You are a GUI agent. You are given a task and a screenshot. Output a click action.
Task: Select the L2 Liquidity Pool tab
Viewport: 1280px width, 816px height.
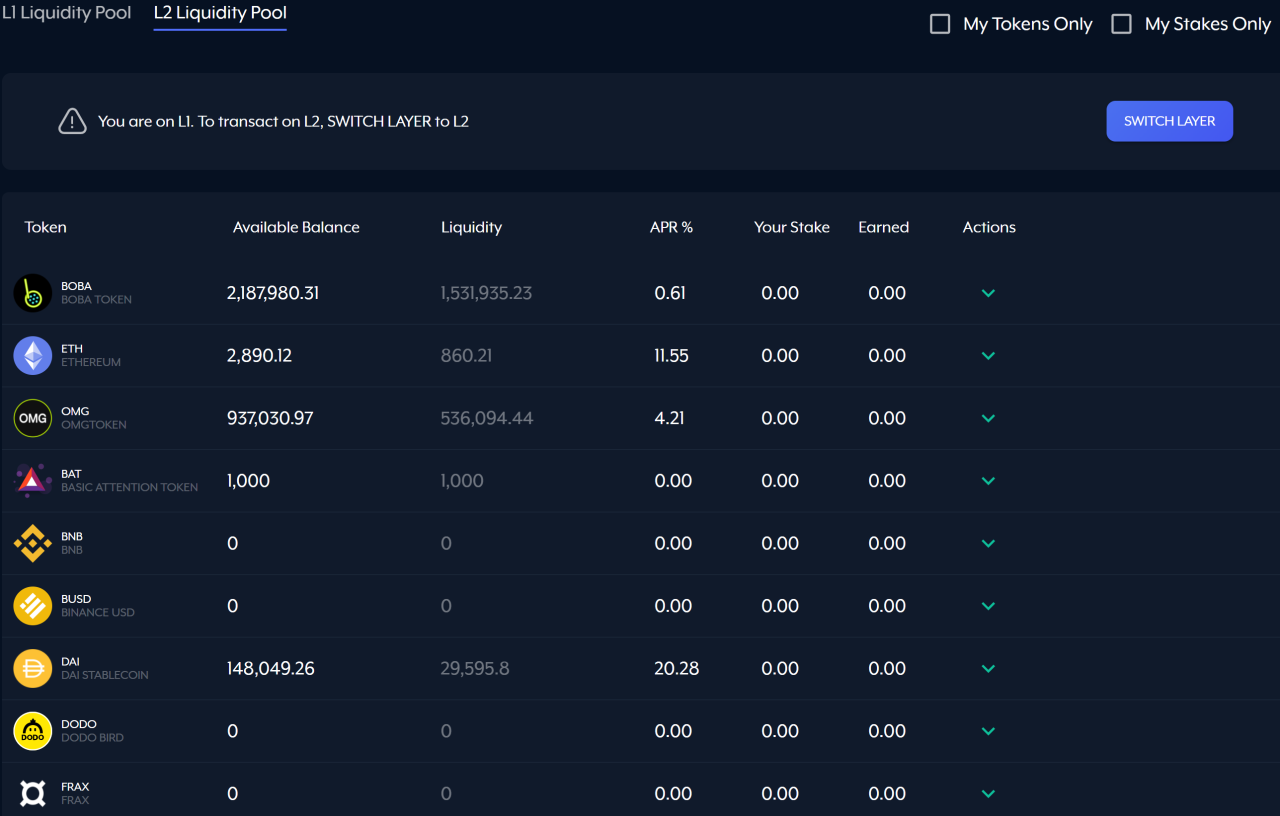[x=220, y=14]
